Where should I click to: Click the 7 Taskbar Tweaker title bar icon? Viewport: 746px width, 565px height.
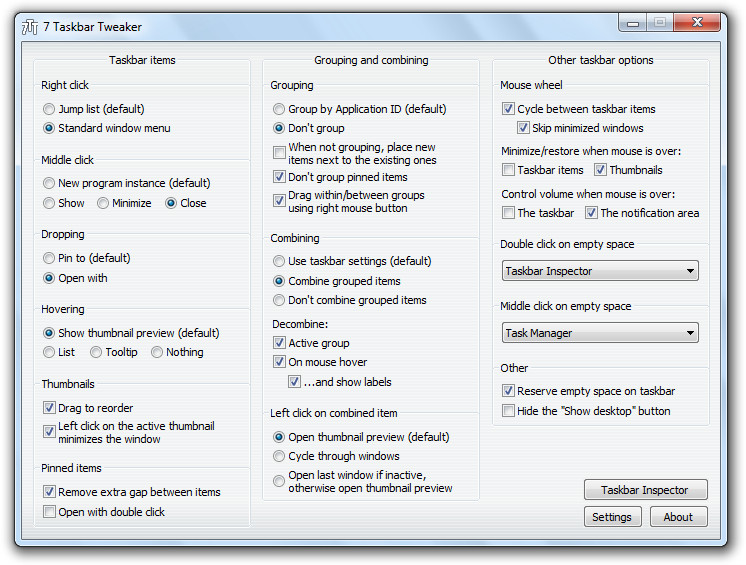tap(29, 27)
